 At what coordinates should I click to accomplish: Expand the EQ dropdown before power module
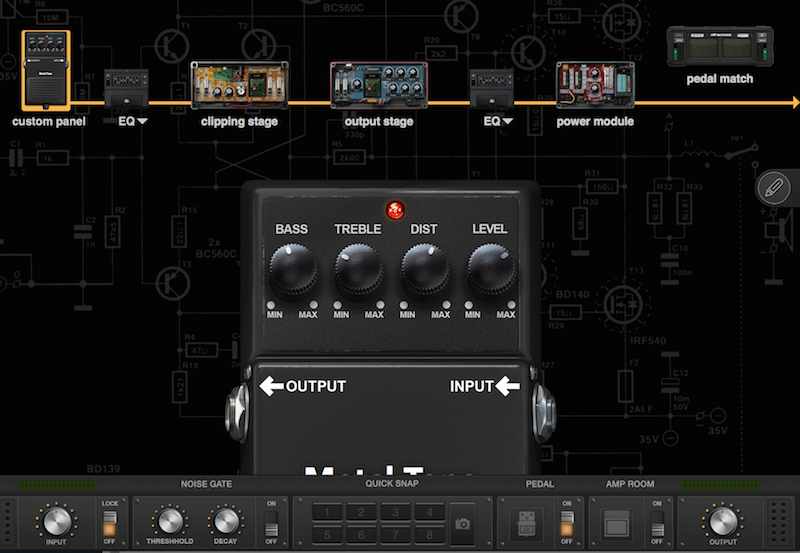497,121
